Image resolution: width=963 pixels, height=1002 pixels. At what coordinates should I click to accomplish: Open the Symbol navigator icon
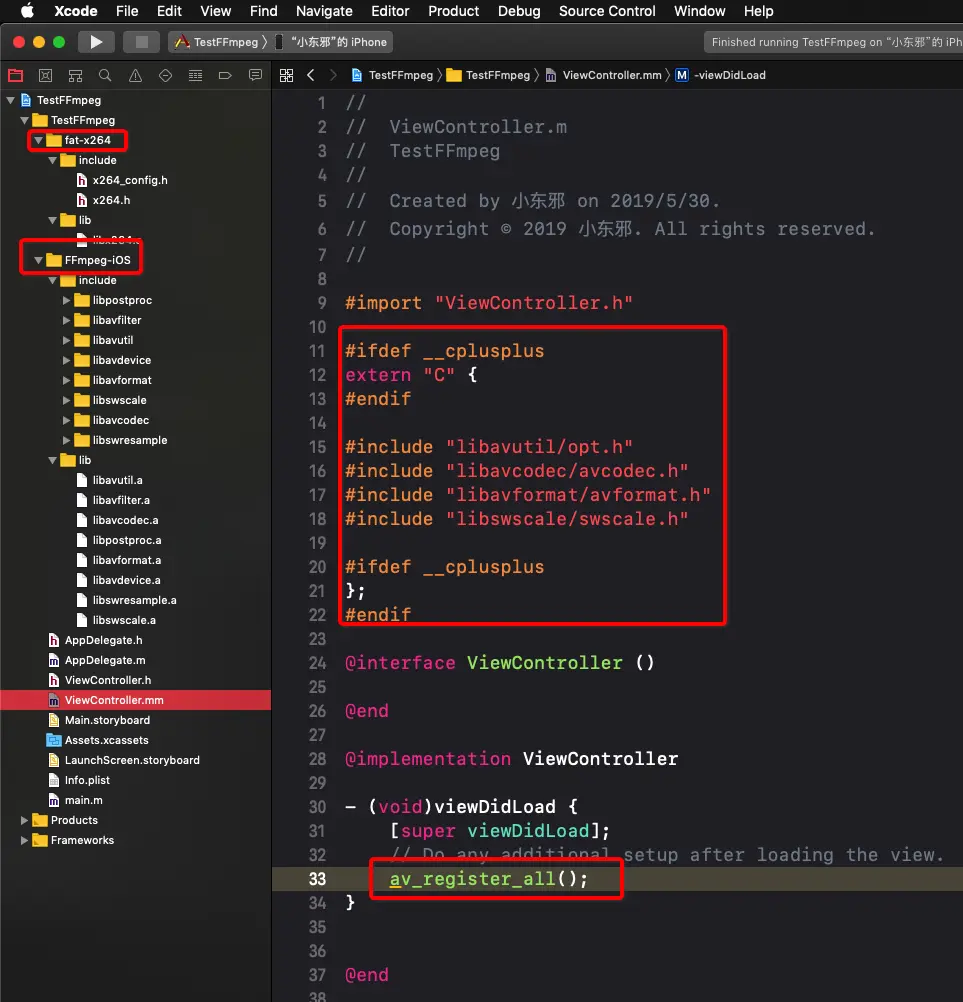click(x=75, y=75)
